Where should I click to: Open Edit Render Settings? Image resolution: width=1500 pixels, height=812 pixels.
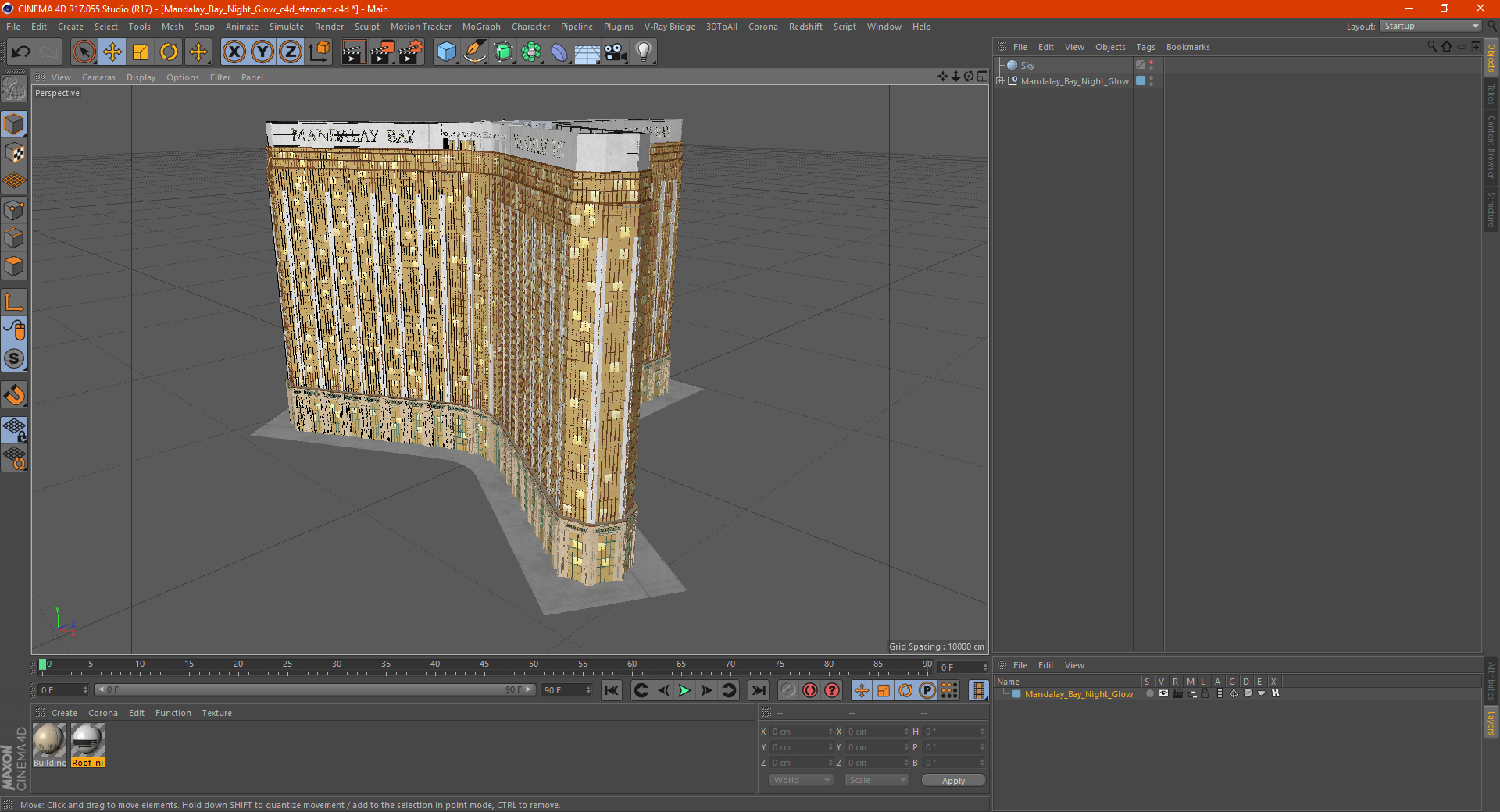pyautogui.click(x=411, y=52)
